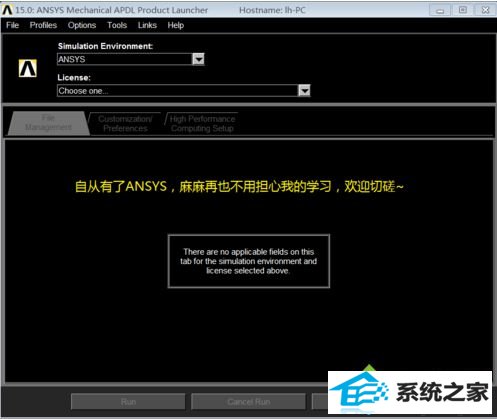The width and height of the screenshot is (497, 419).
Task: Click the yellow ANSYS logo icon
Action: (28, 68)
